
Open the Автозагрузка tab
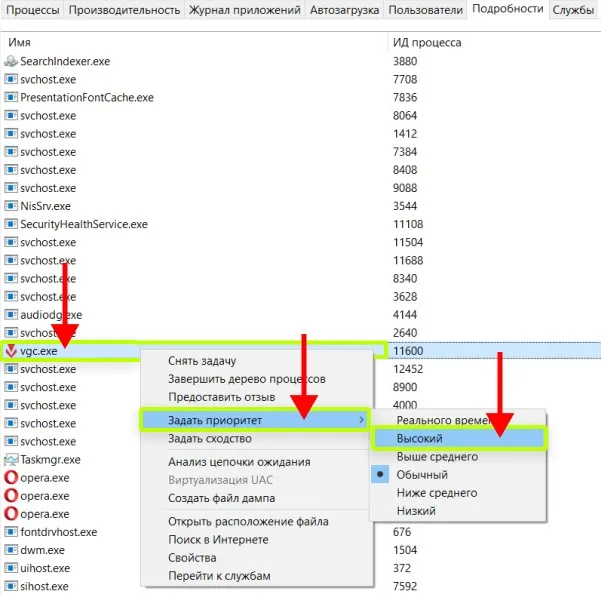pyautogui.click(x=344, y=10)
